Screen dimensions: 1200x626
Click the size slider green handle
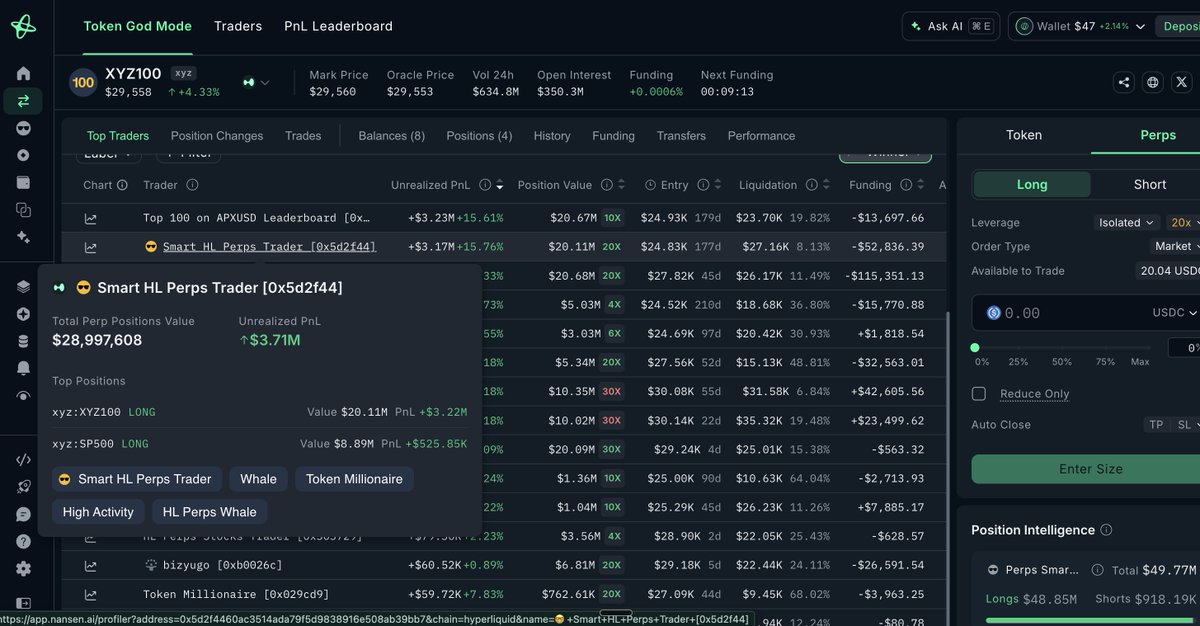(x=975, y=347)
